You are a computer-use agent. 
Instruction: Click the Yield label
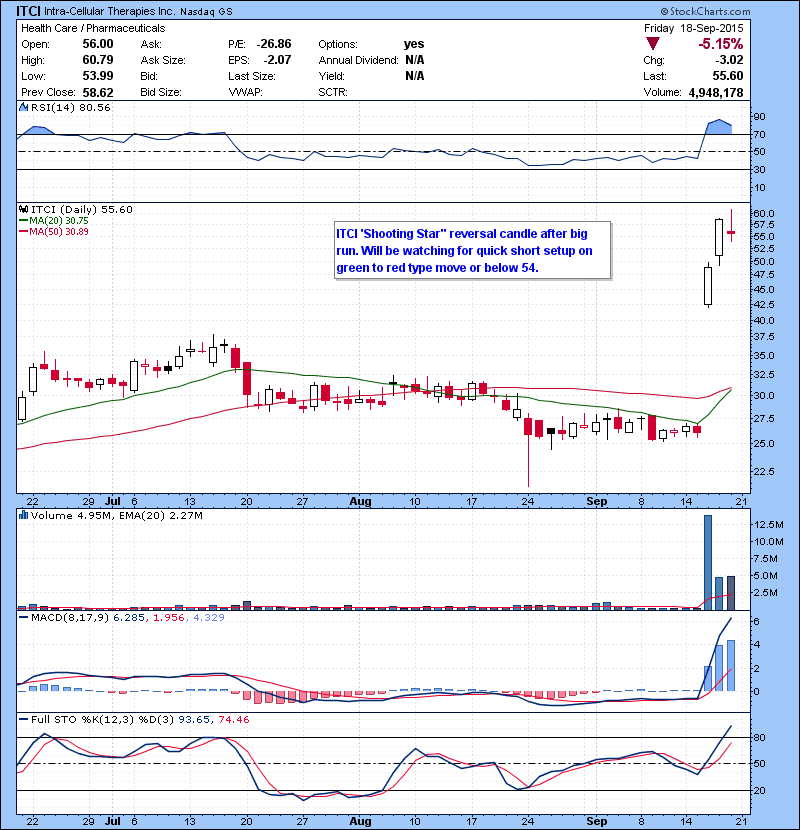coord(331,76)
